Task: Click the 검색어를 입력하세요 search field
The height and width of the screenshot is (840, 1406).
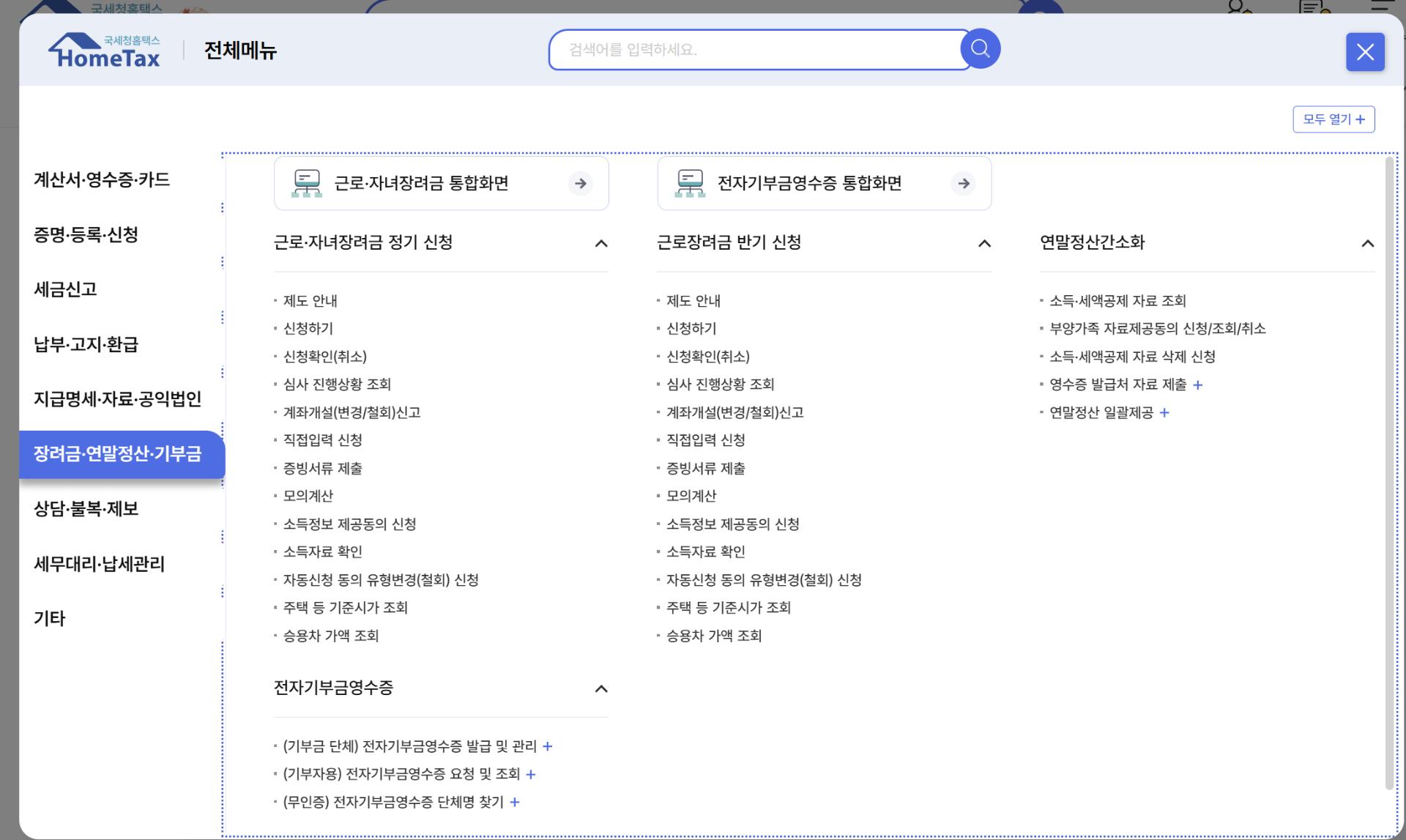Action: (x=754, y=50)
